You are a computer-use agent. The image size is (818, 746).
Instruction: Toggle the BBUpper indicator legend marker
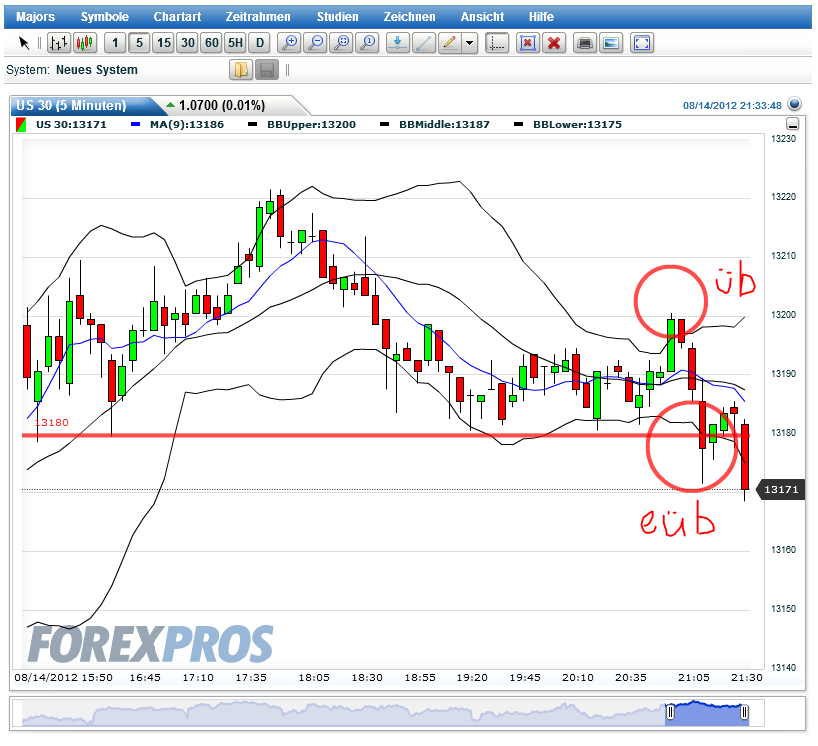254,124
